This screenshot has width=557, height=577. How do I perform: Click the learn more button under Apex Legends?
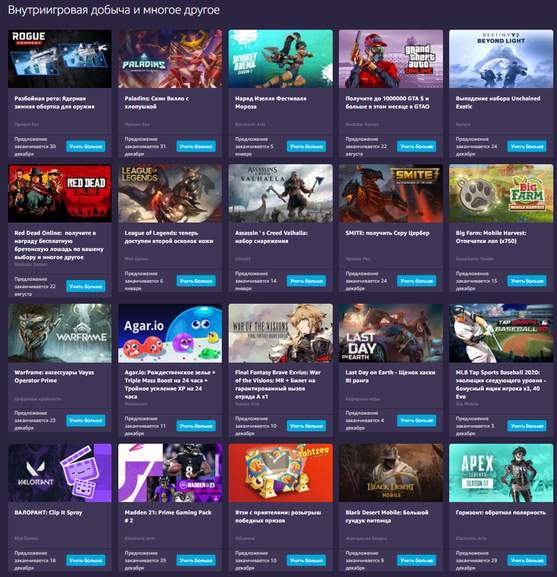coord(527,560)
